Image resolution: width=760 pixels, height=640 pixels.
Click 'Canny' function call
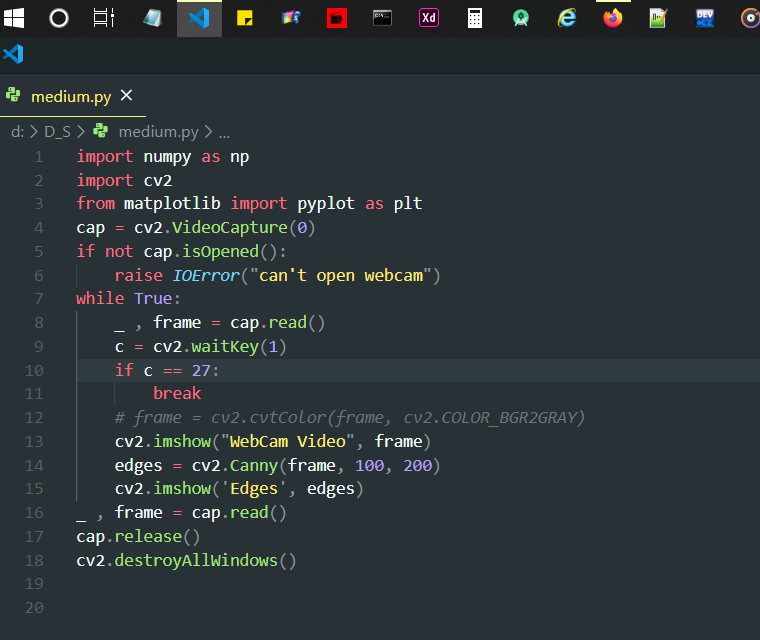pyautogui.click(x=253, y=465)
